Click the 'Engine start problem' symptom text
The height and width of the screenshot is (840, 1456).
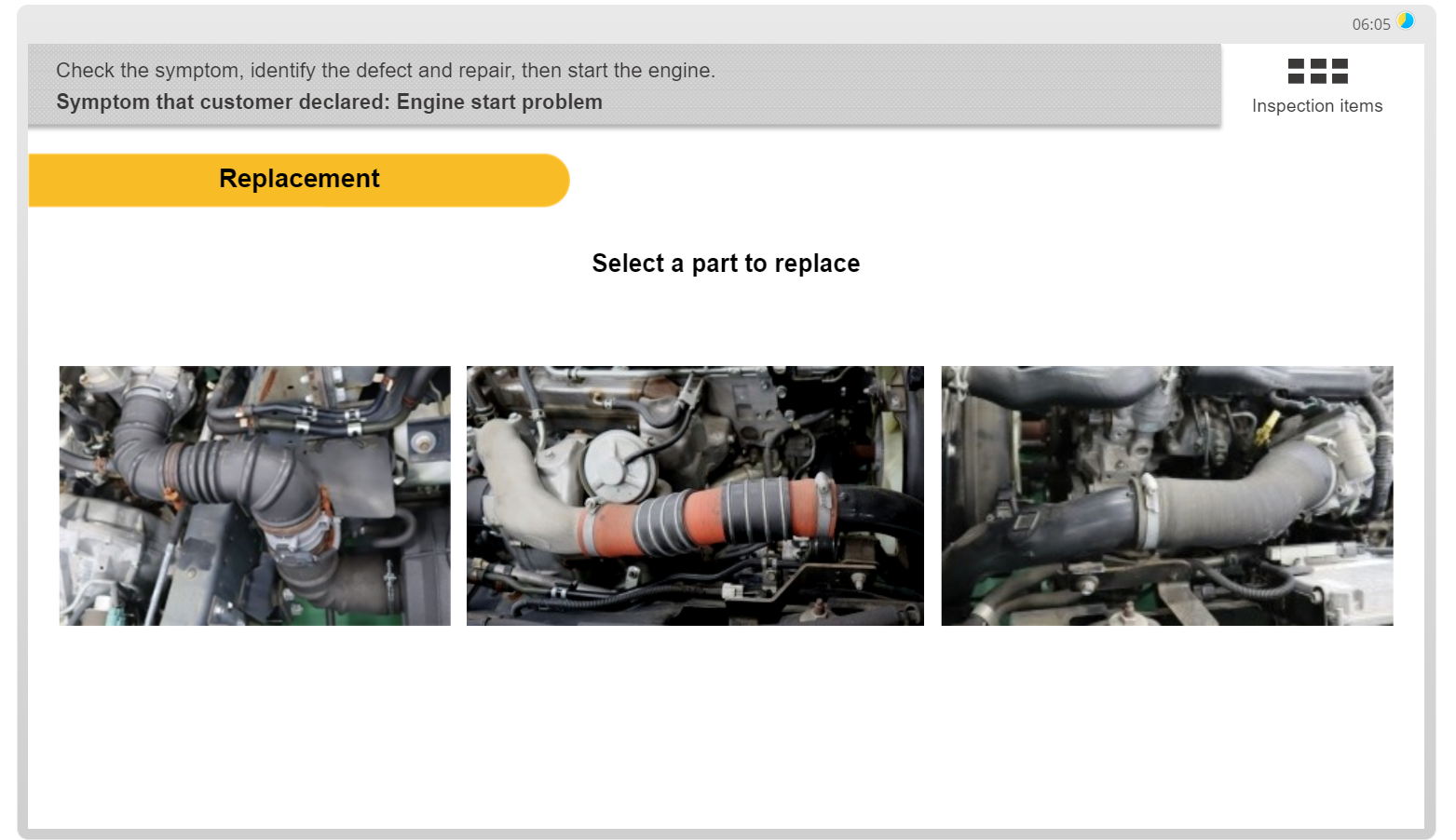coord(499,102)
